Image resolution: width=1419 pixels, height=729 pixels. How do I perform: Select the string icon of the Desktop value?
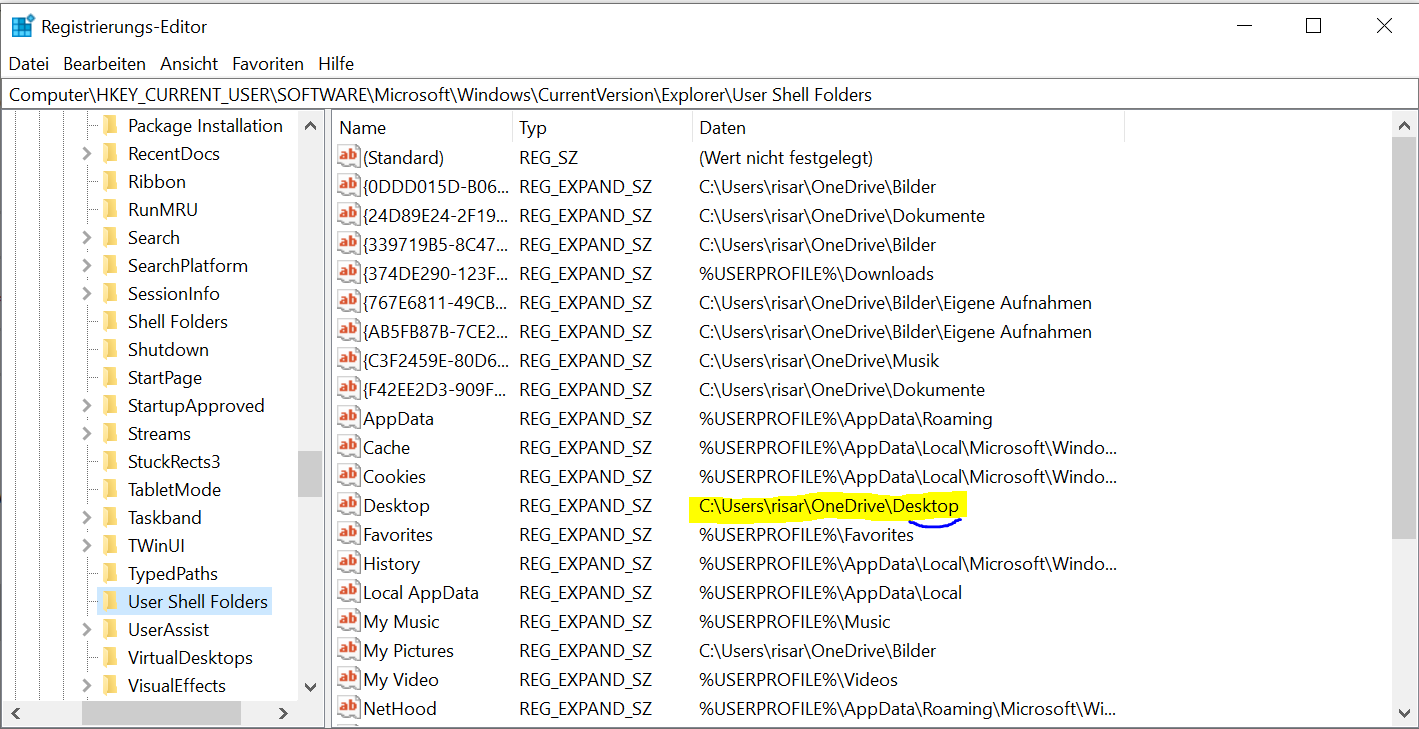[348, 505]
